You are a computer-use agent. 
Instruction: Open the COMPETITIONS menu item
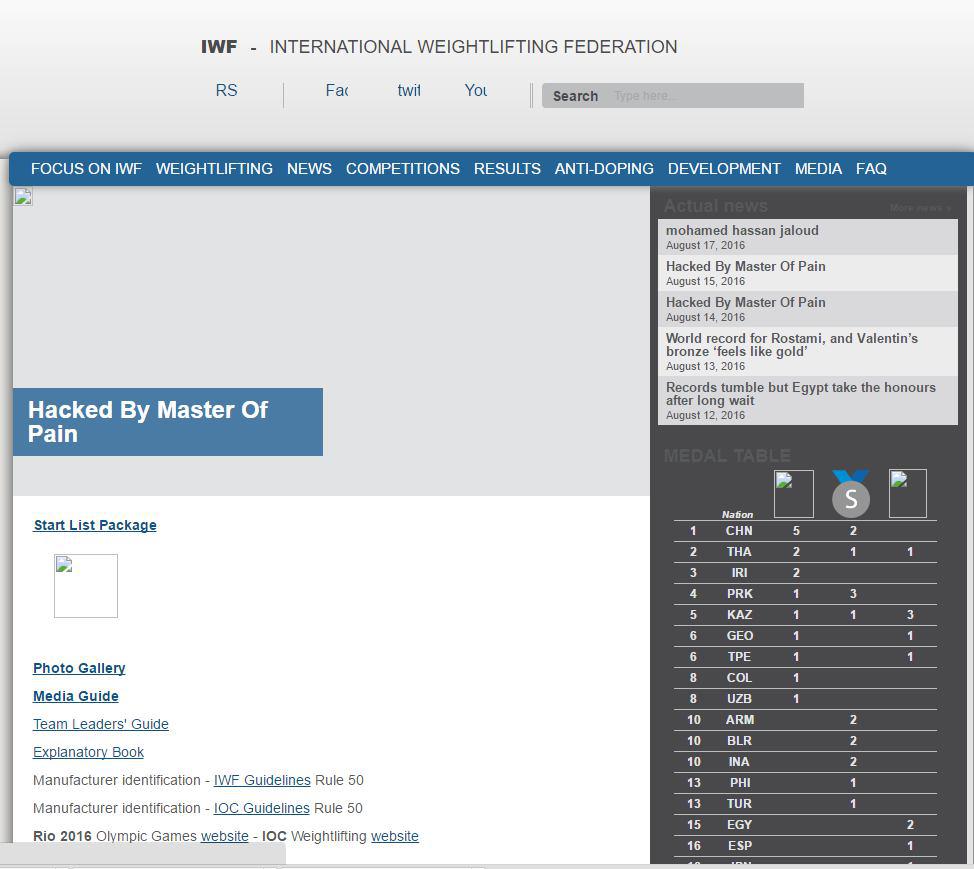403,169
